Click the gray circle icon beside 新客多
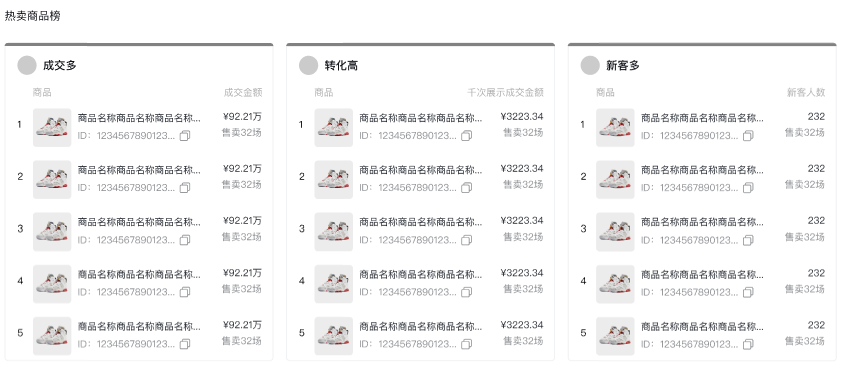844x368 pixels. pyautogui.click(x=590, y=66)
